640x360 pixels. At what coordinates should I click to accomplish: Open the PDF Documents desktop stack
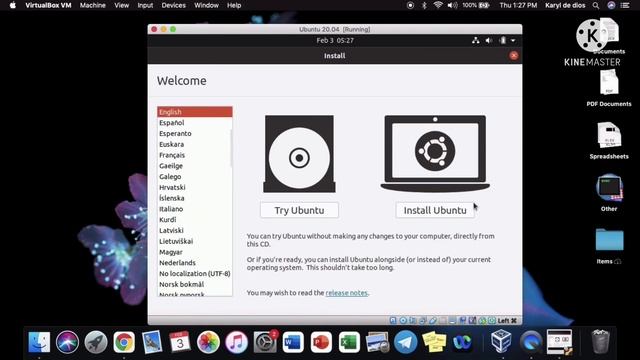tap(609, 88)
